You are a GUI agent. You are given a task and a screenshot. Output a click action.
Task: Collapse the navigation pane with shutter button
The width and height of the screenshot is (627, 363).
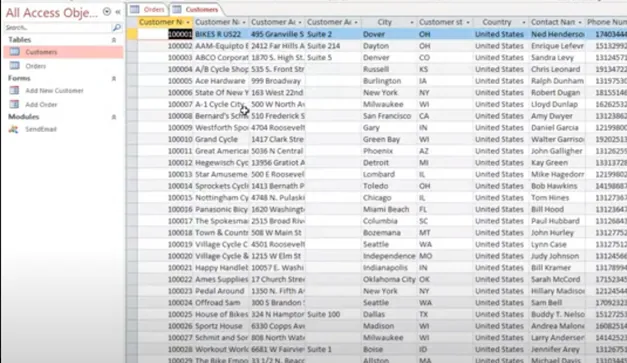(x=118, y=12)
